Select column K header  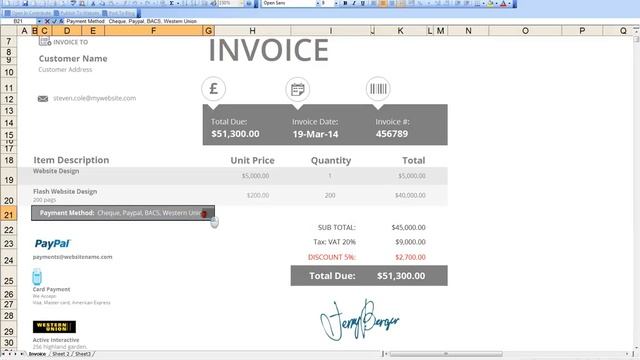400,31
